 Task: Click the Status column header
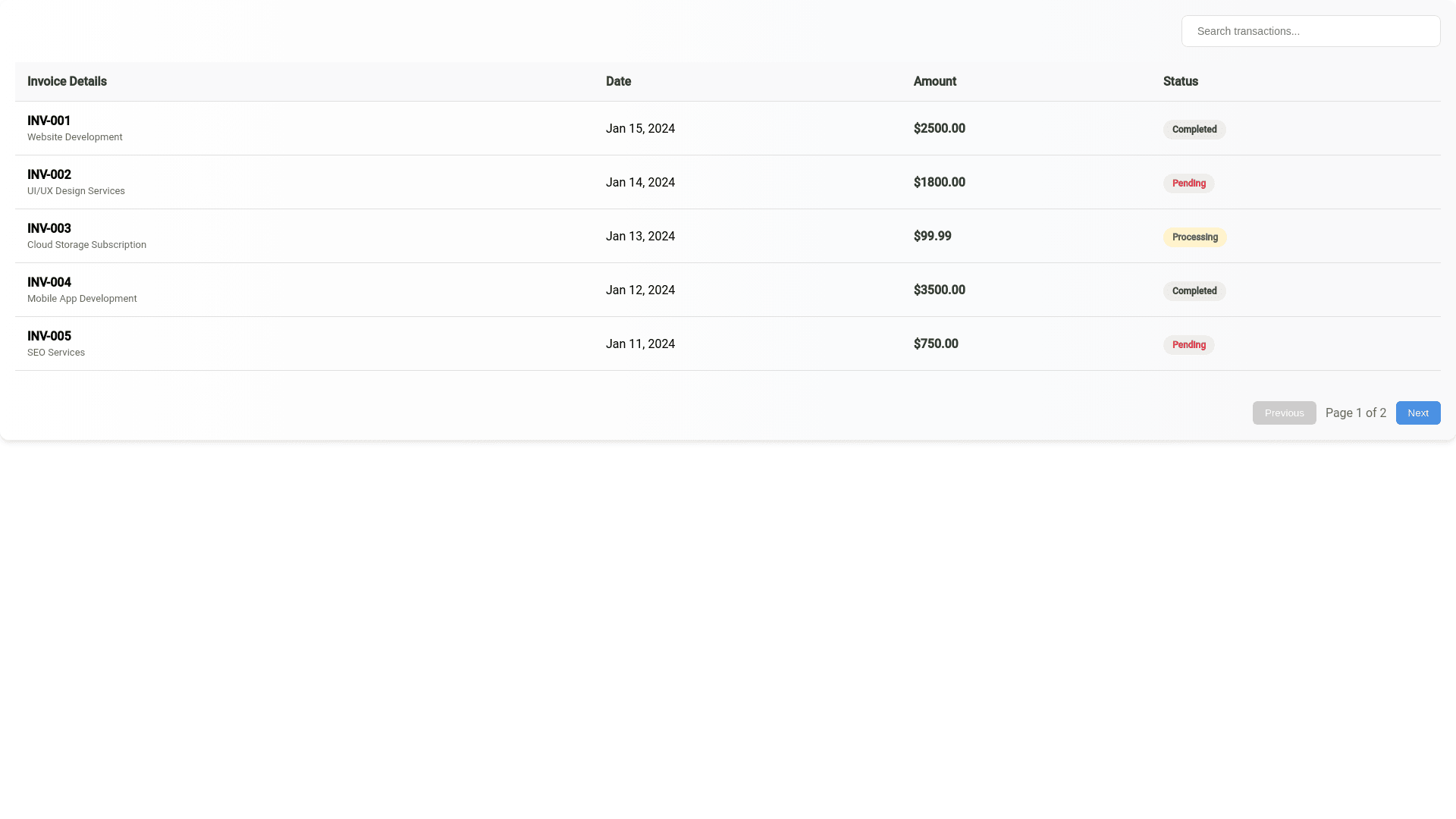[x=1180, y=82]
